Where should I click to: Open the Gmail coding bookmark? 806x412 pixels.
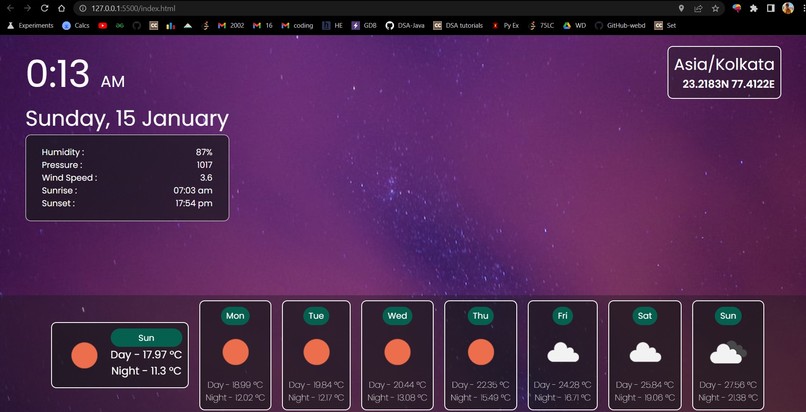297,25
